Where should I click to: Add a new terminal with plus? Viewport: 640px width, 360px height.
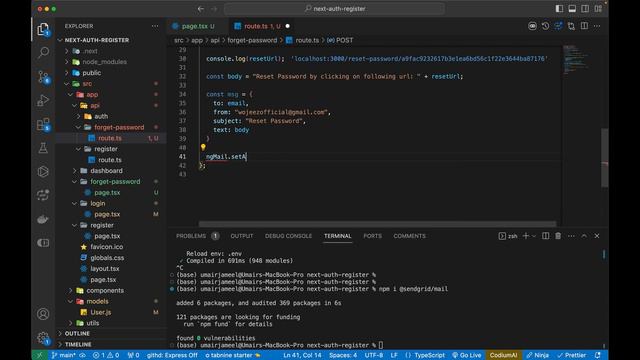526,236
